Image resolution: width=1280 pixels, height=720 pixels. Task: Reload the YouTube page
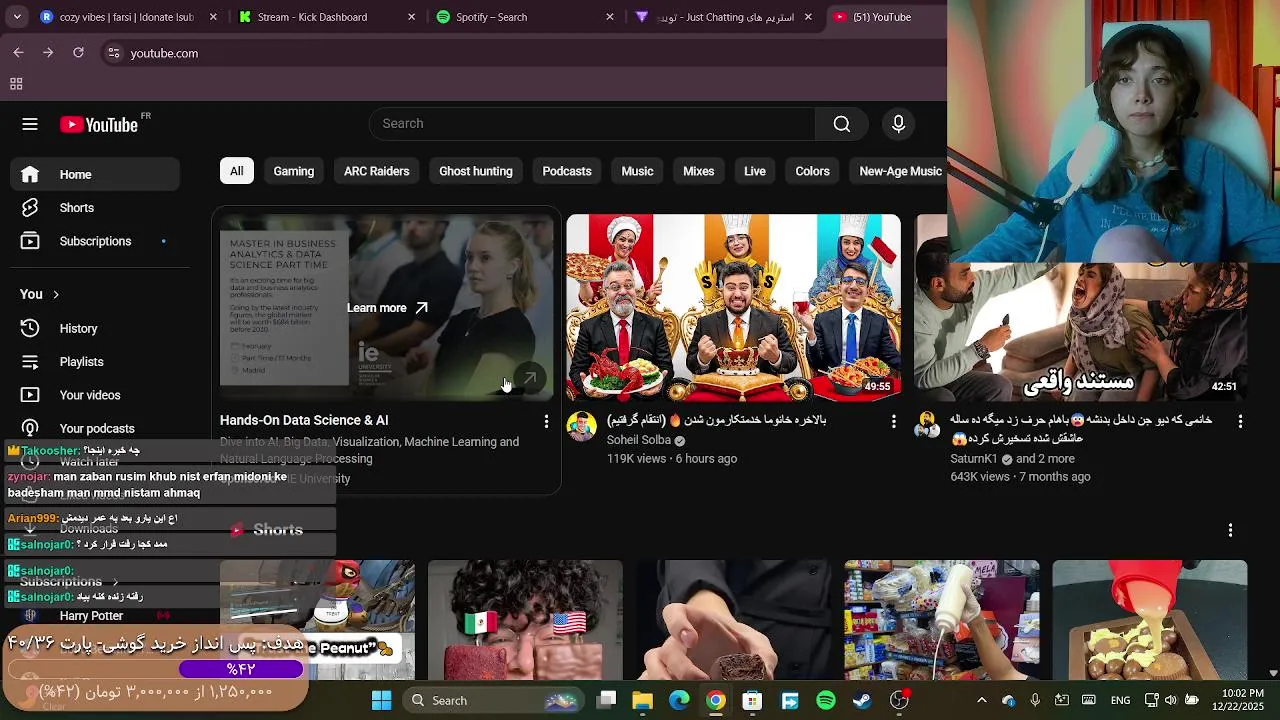[x=78, y=53]
